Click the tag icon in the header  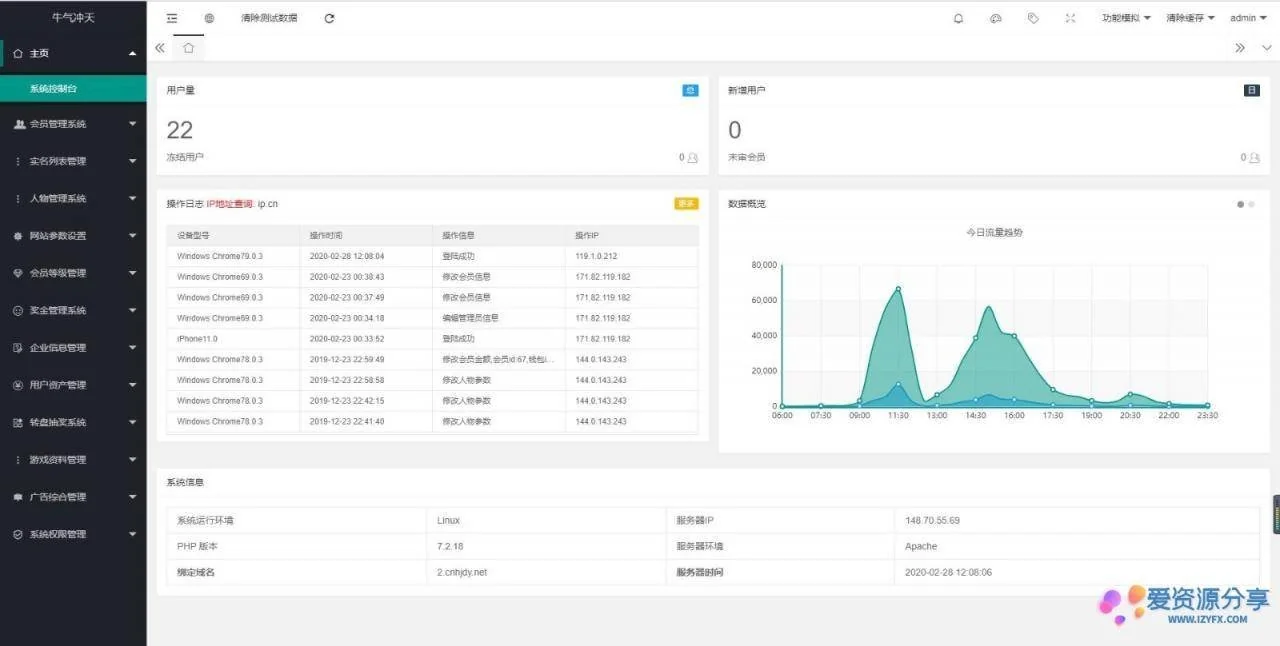tap(1033, 18)
